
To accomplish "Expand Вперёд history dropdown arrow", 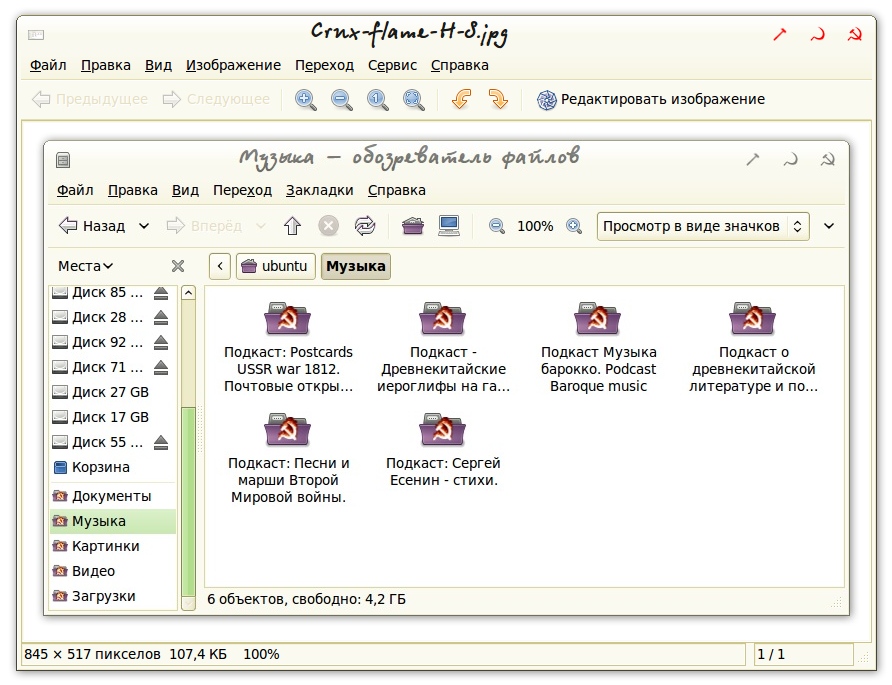I will [x=261, y=226].
